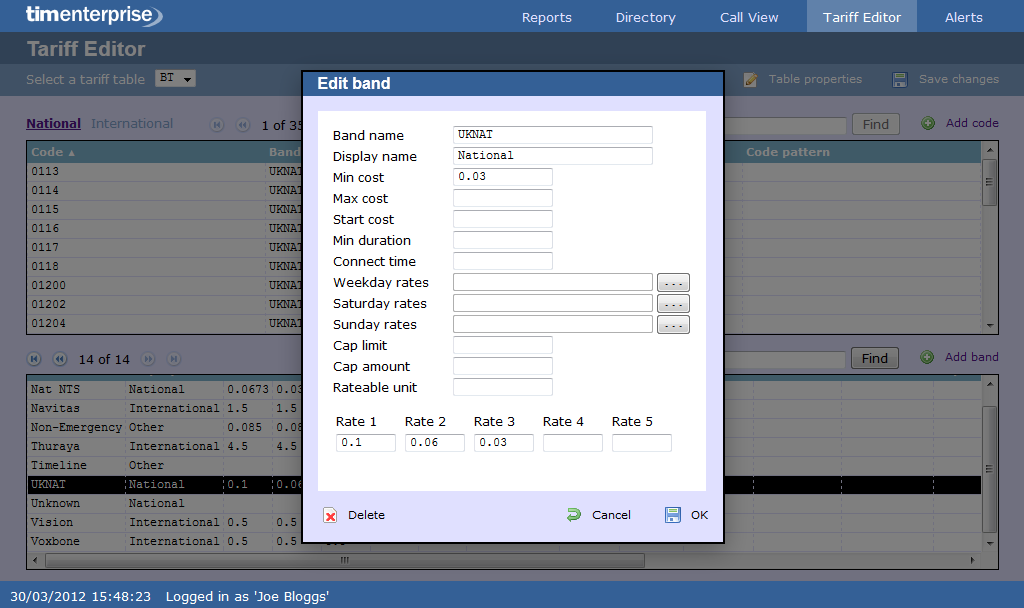The width and height of the screenshot is (1024, 608).
Task: Go to first page of bands list
Action: (34, 359)
